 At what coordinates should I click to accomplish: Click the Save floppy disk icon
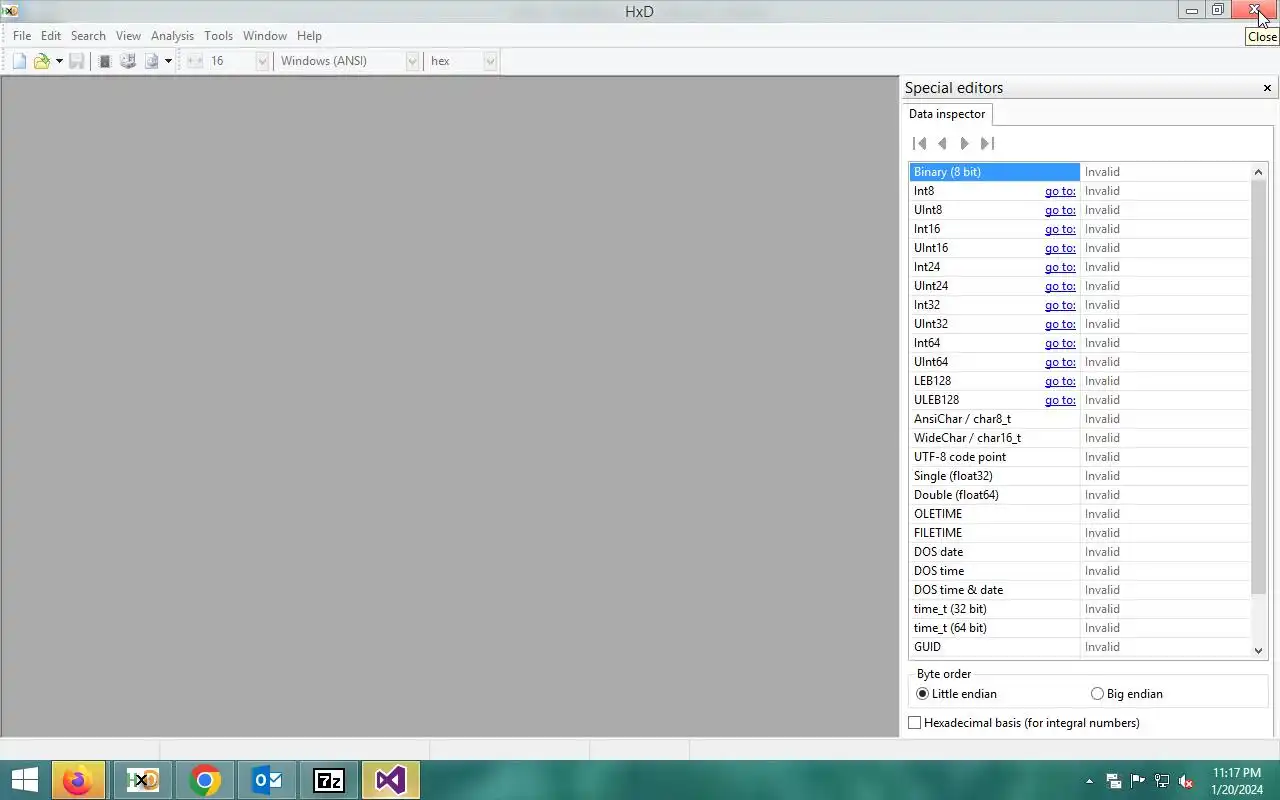click(x=76, y=61)
